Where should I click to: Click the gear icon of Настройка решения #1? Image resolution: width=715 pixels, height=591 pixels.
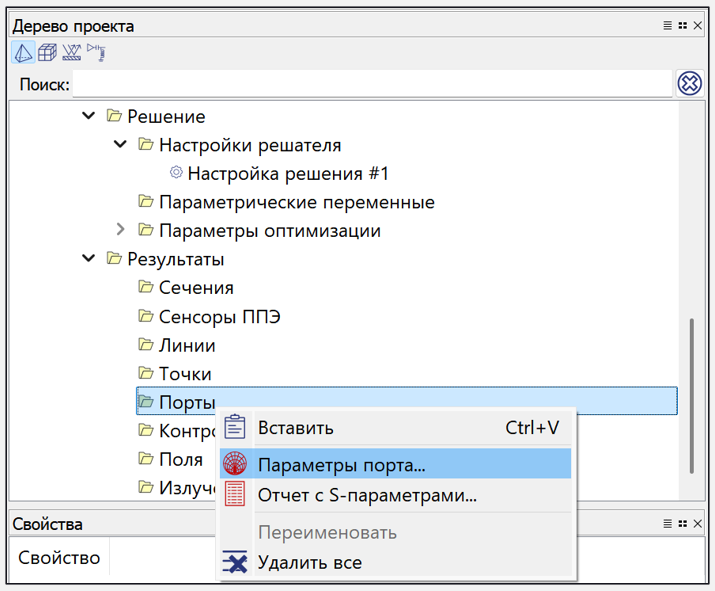(x=176, y=173)
